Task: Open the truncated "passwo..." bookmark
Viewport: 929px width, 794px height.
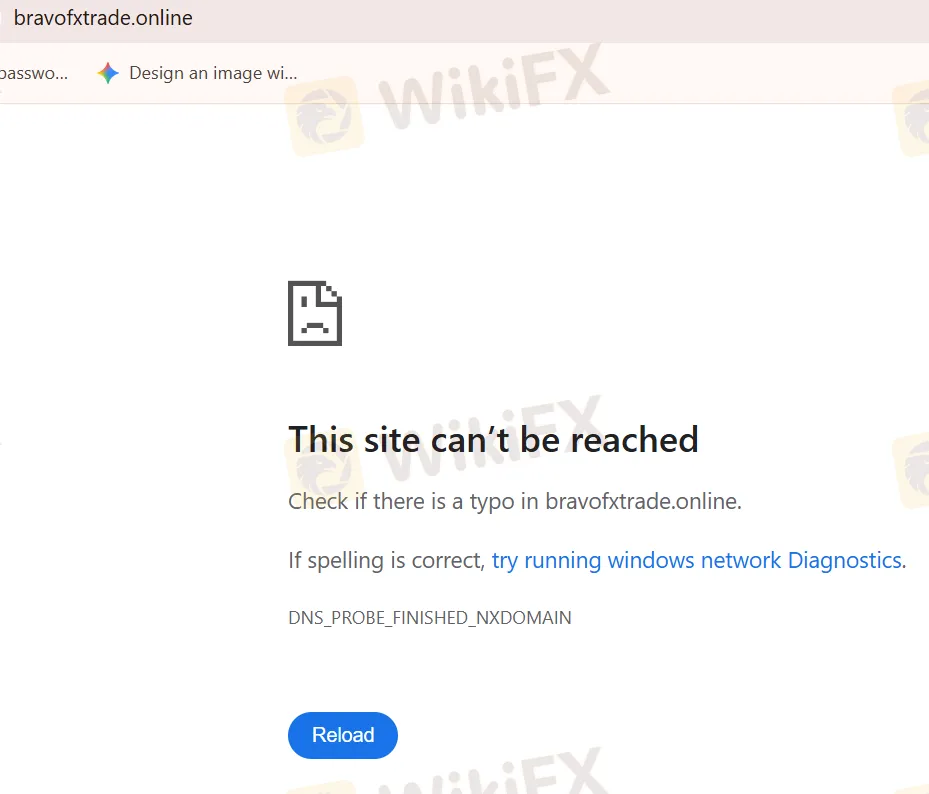Action: click(34, 73)
